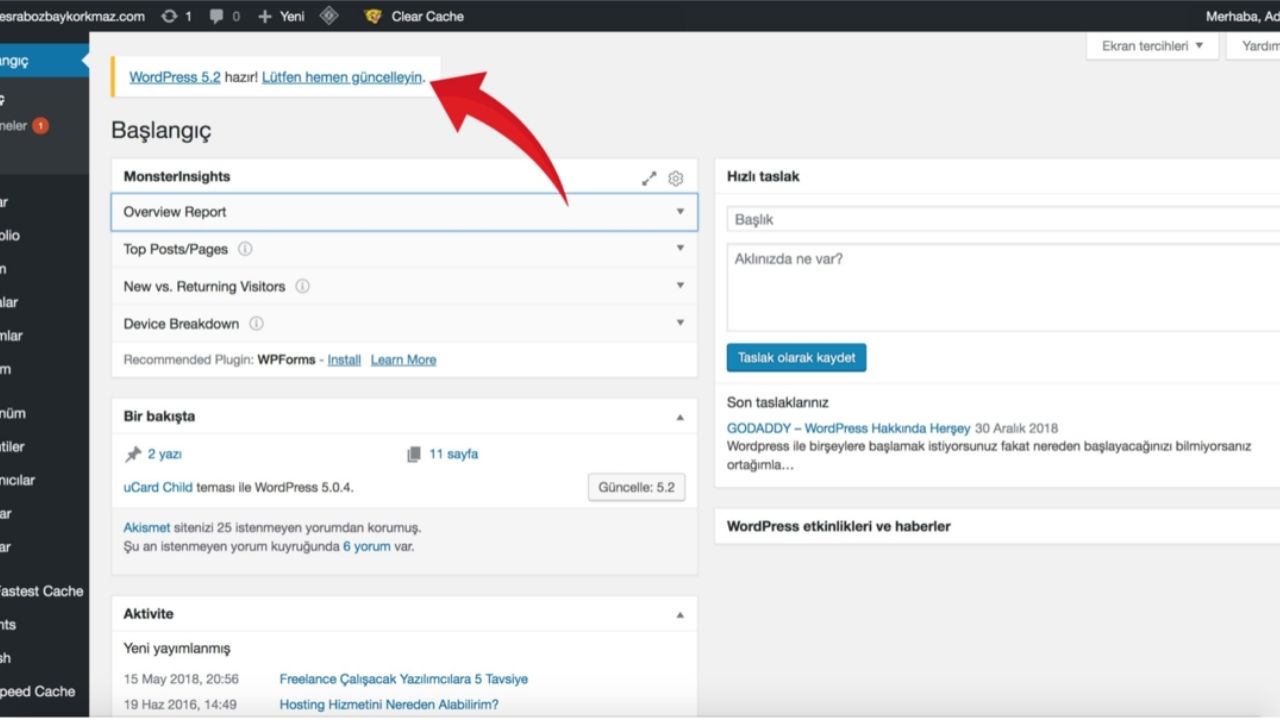Viewport: 1280px width, 720px height.
Task: Expand the Top Posts/Pages section arrow
Action: [x=680, y=248]
